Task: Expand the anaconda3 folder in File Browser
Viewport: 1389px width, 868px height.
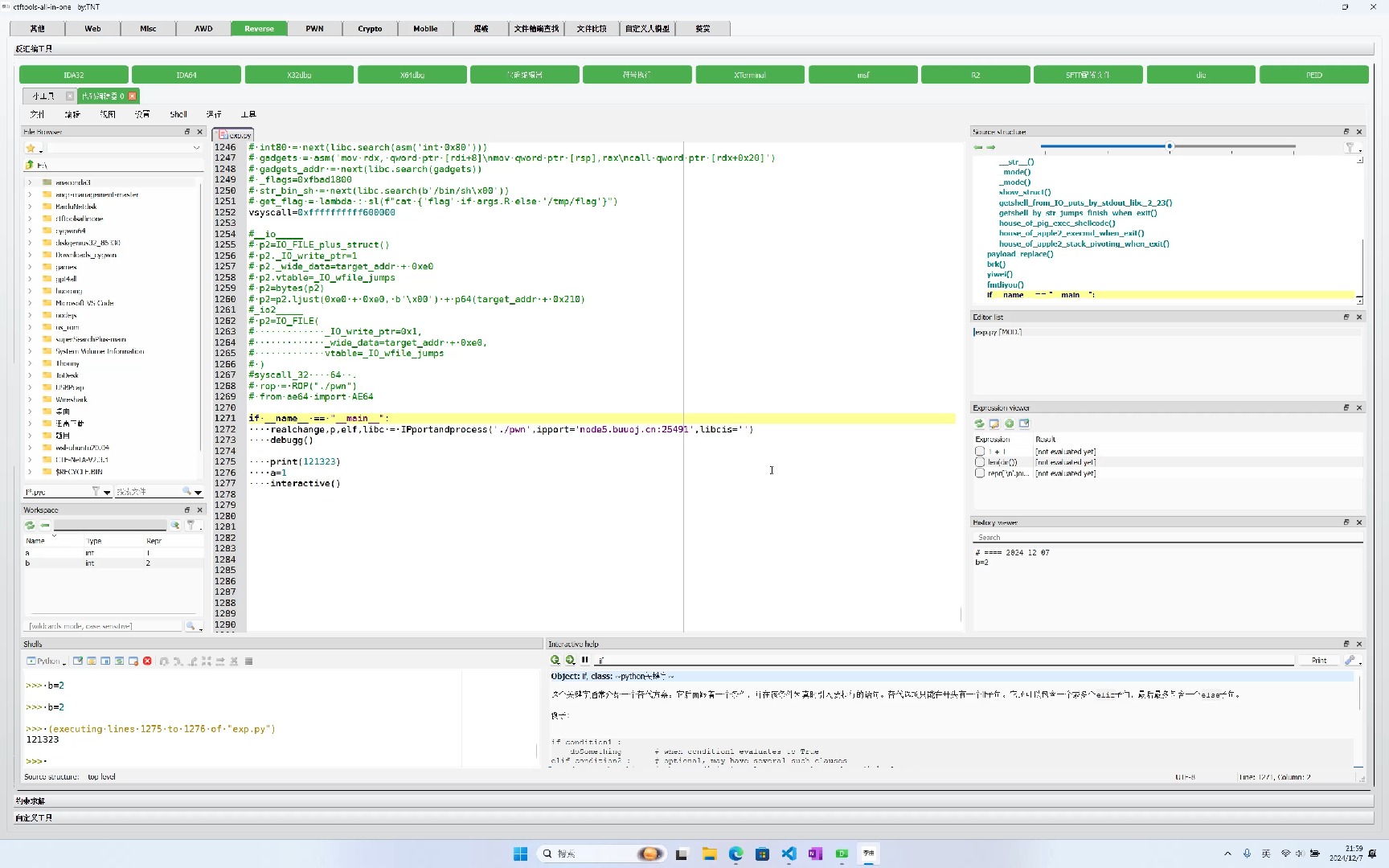Action: 31,182
